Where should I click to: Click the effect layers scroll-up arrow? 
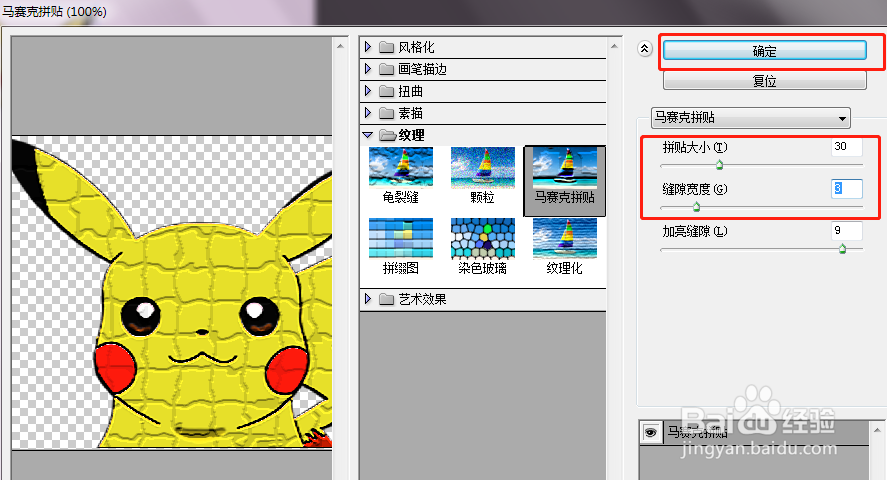877,430
